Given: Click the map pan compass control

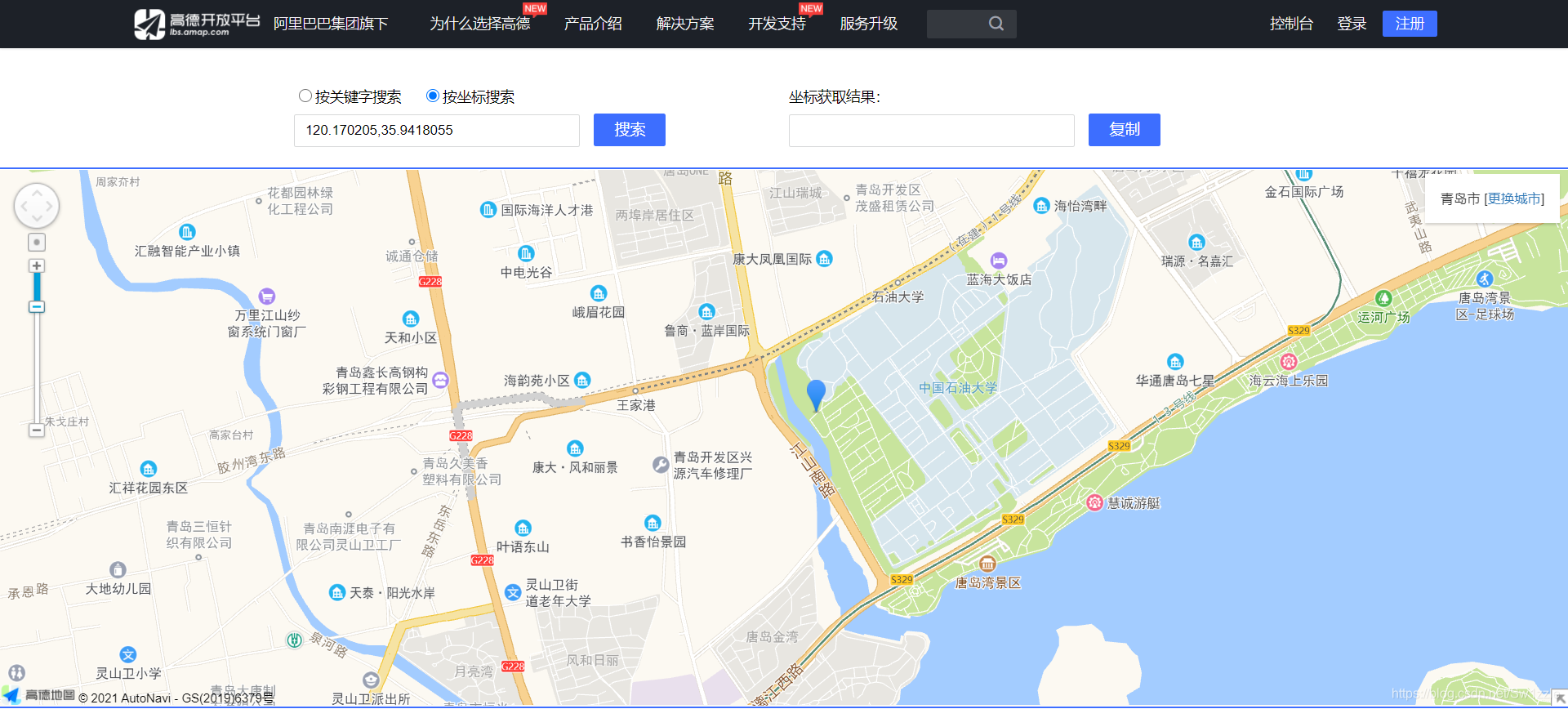Looking at the screenshot, I should coord(37,206).
